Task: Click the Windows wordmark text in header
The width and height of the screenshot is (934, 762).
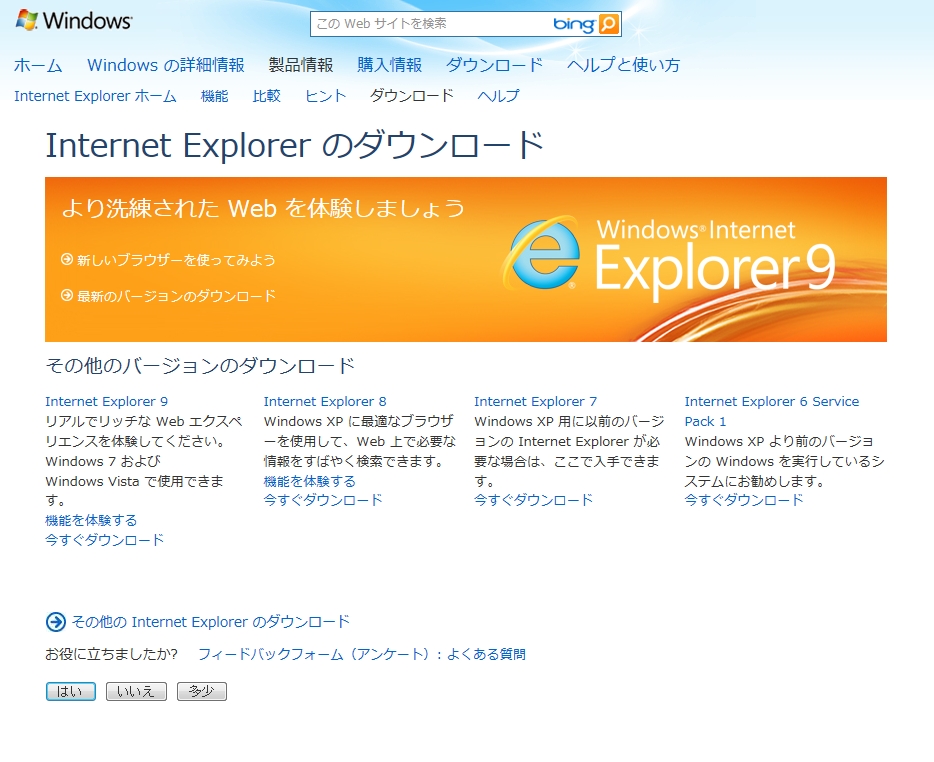Action: tap(88, 21)
